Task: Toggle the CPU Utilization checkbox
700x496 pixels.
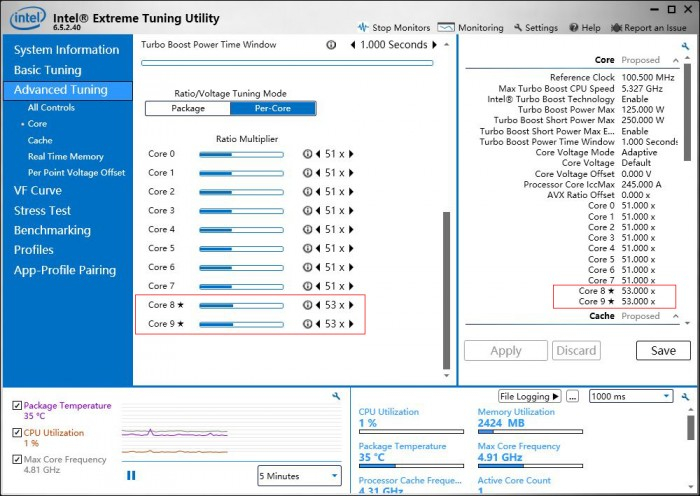Action: tap(17, 433)
